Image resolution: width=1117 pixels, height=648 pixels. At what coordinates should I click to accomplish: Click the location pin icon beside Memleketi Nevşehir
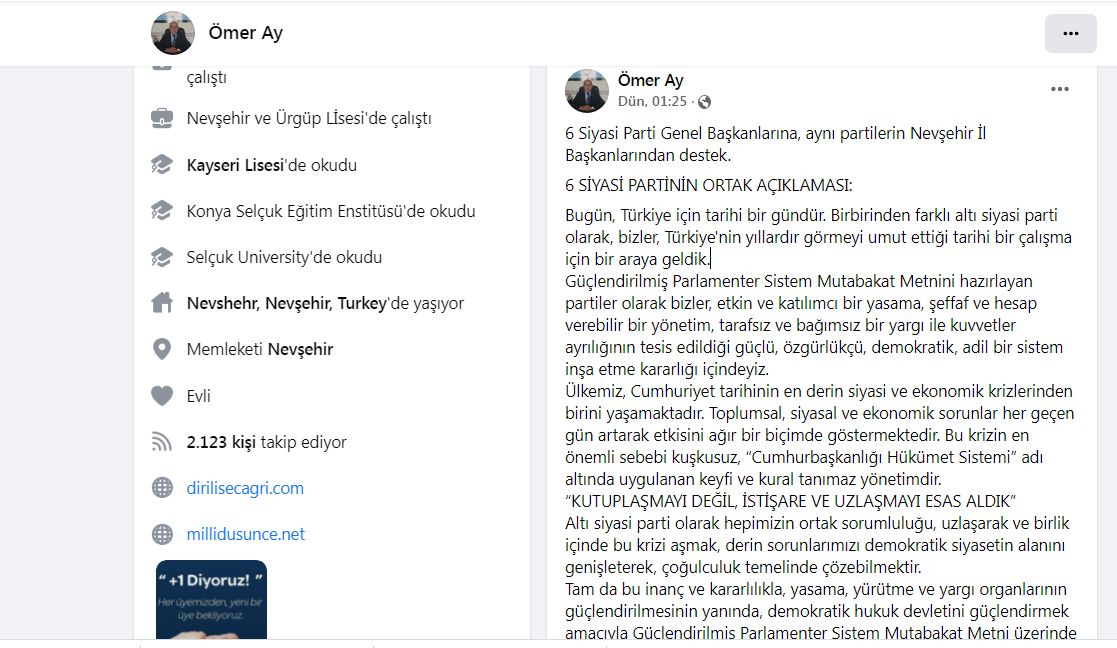(x=162, y=349)
